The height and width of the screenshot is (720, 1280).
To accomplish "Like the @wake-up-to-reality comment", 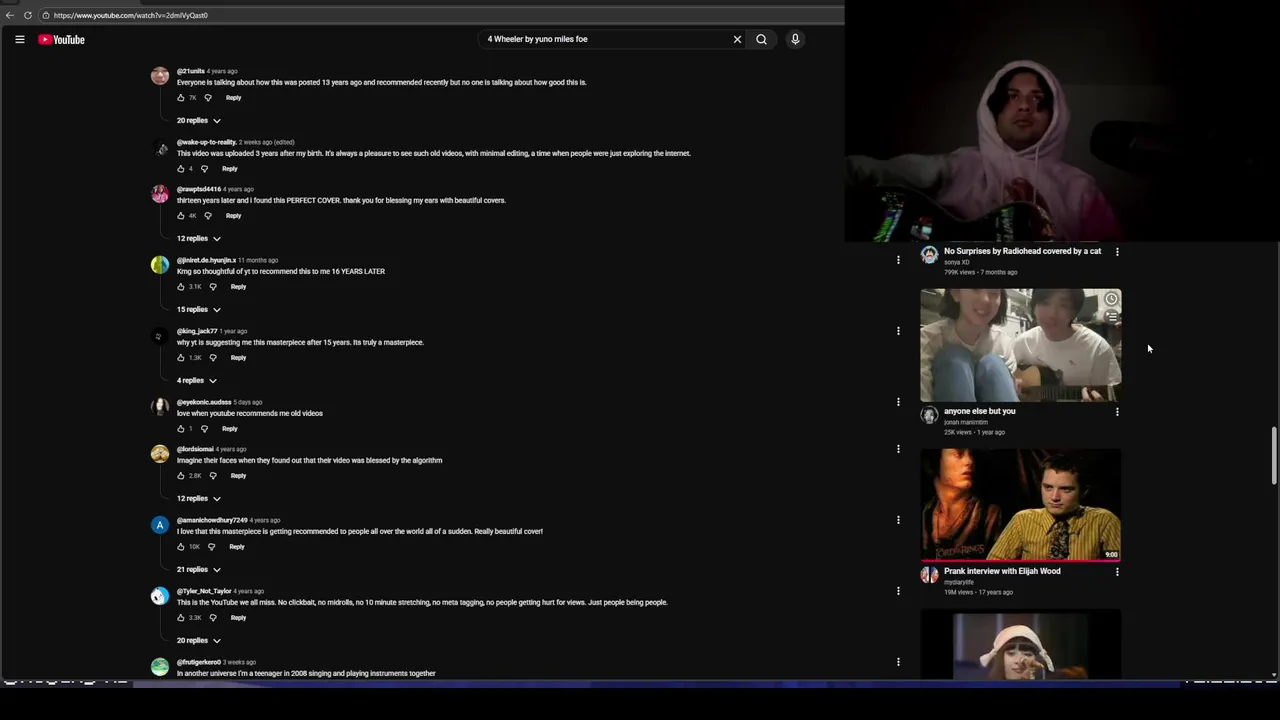I will [181, 169].
